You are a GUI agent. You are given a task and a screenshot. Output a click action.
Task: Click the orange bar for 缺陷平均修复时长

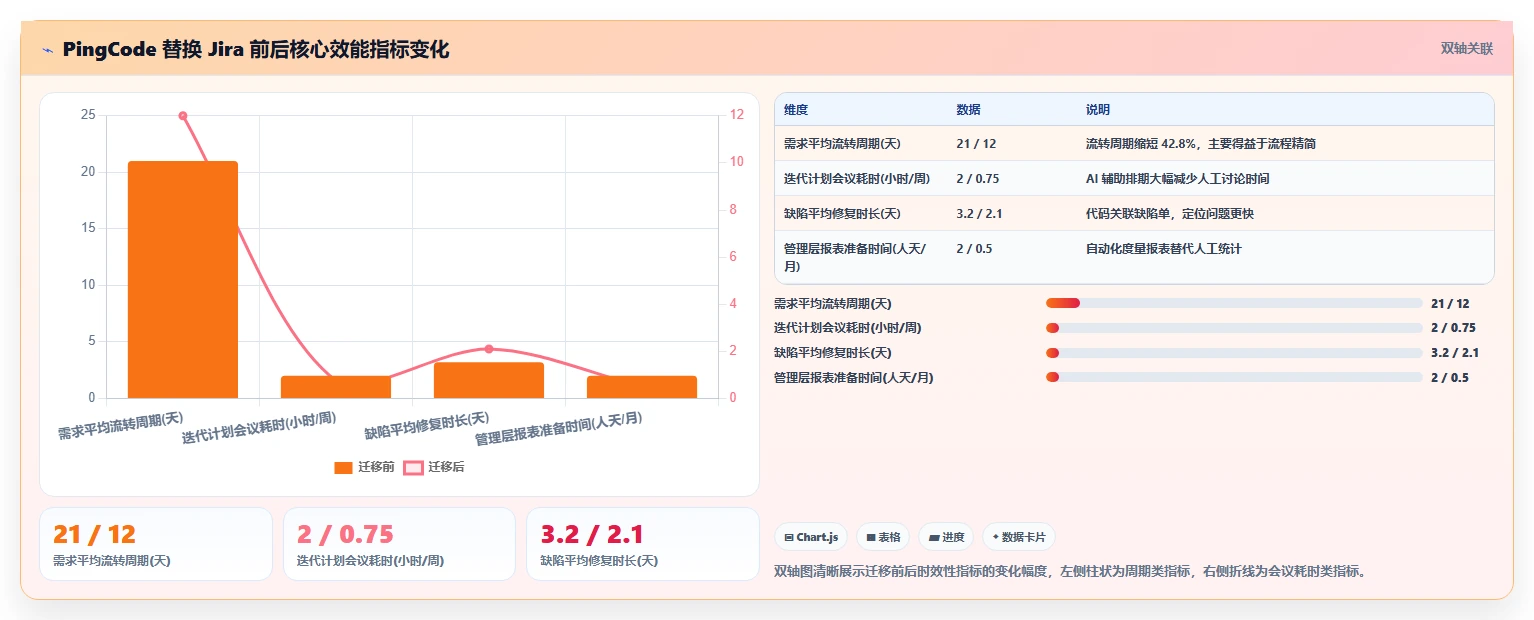489,380
